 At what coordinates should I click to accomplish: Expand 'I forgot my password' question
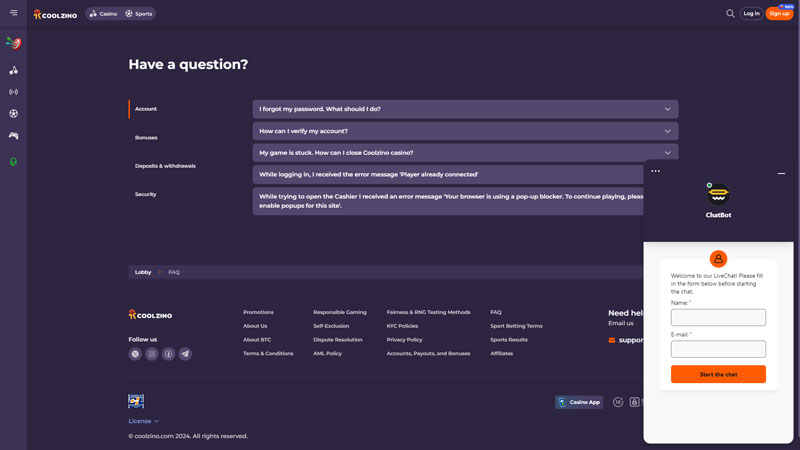click(x=465, y=109)
